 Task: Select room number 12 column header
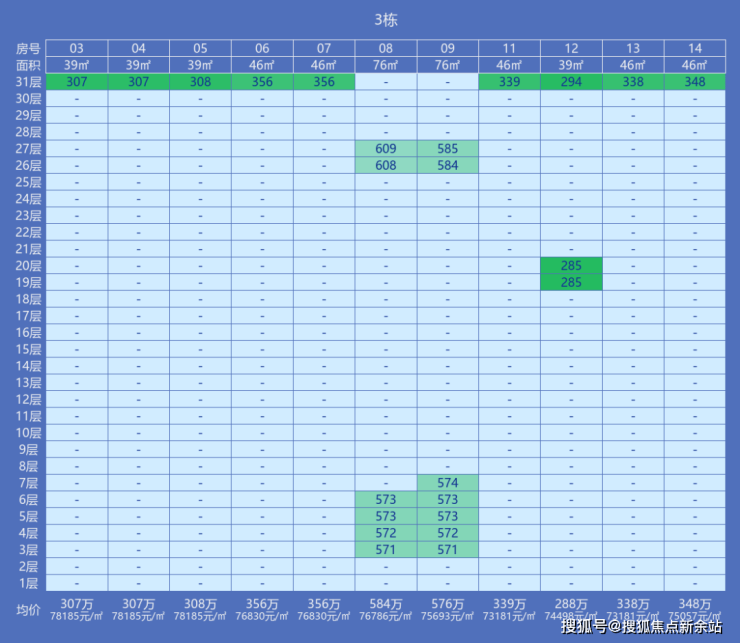[571, 48]
